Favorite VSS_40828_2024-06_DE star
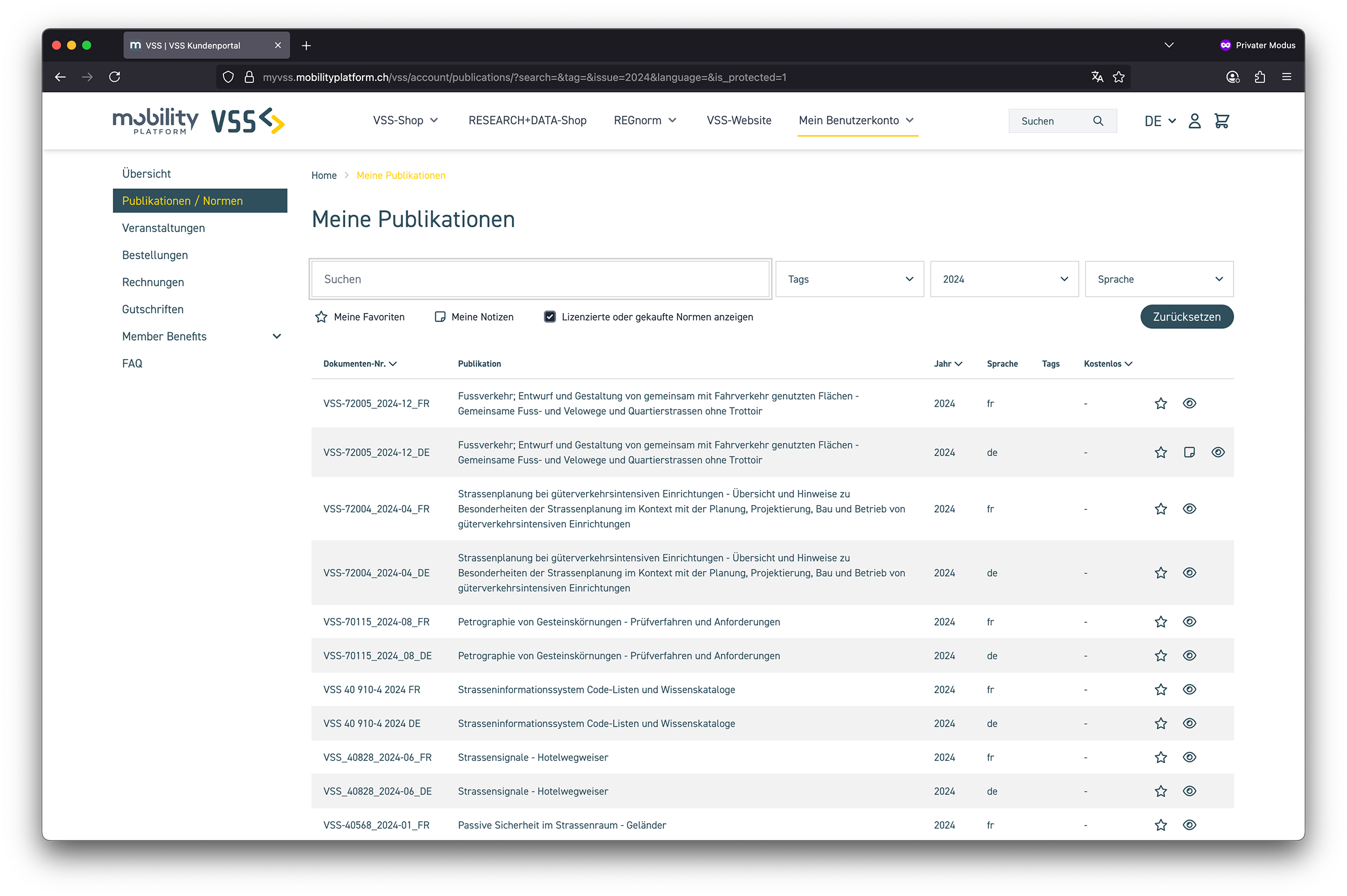Screen dimensions: 1347x896 click(x=1160, y=792)
